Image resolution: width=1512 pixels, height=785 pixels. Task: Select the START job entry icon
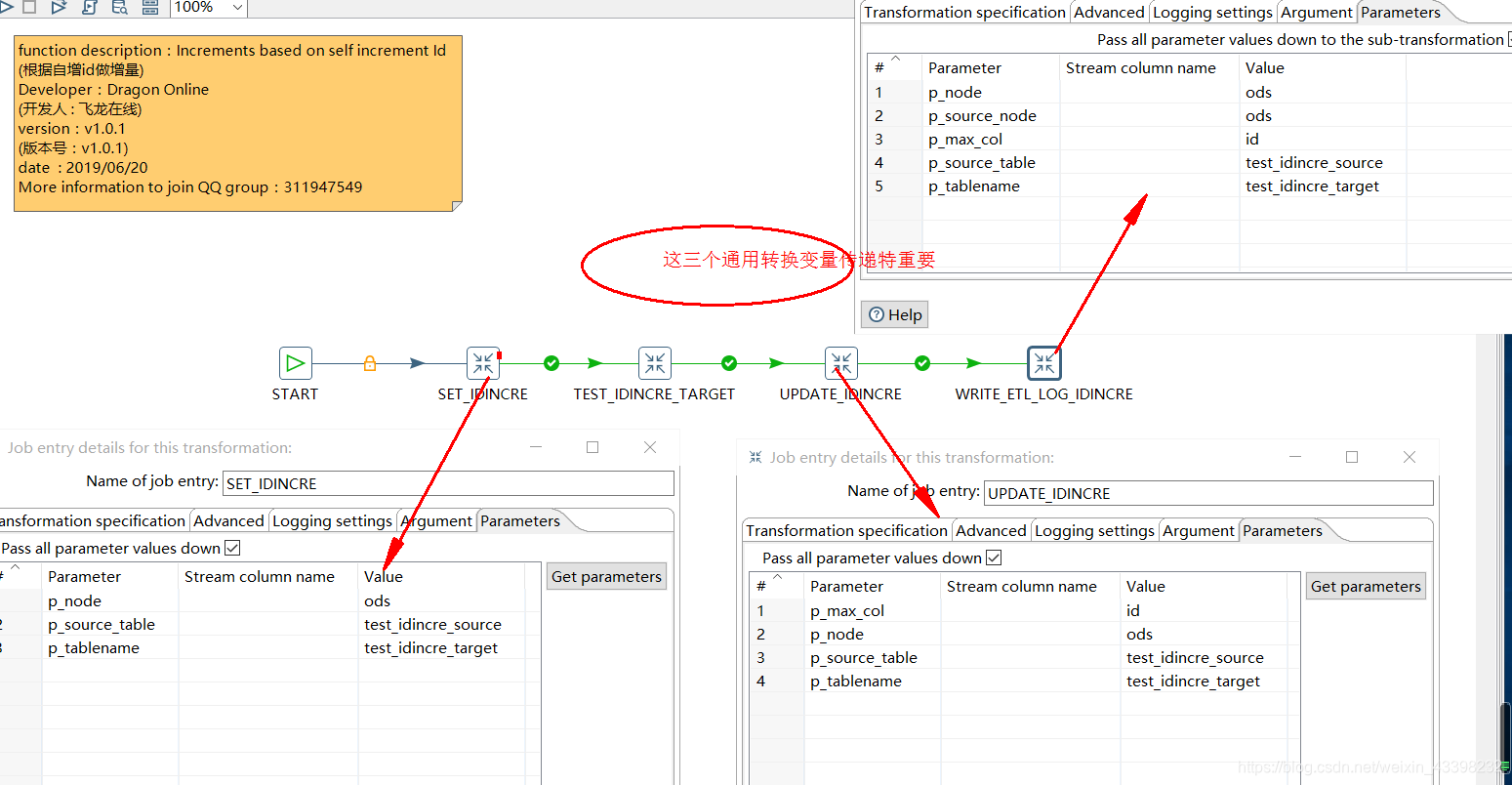pos(295,363)
